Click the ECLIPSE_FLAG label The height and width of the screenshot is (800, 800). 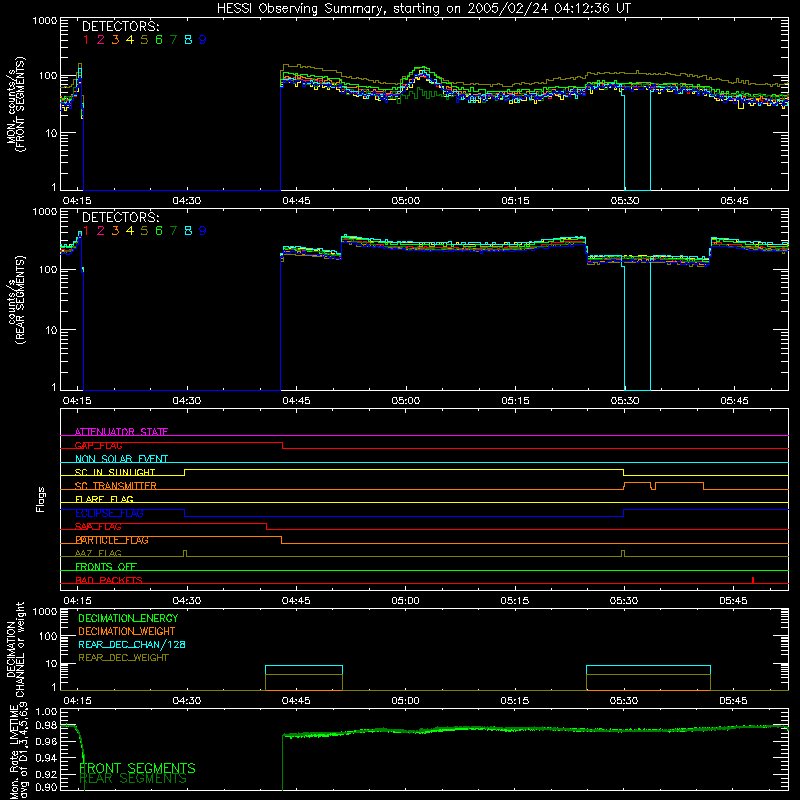coord(109,513)
